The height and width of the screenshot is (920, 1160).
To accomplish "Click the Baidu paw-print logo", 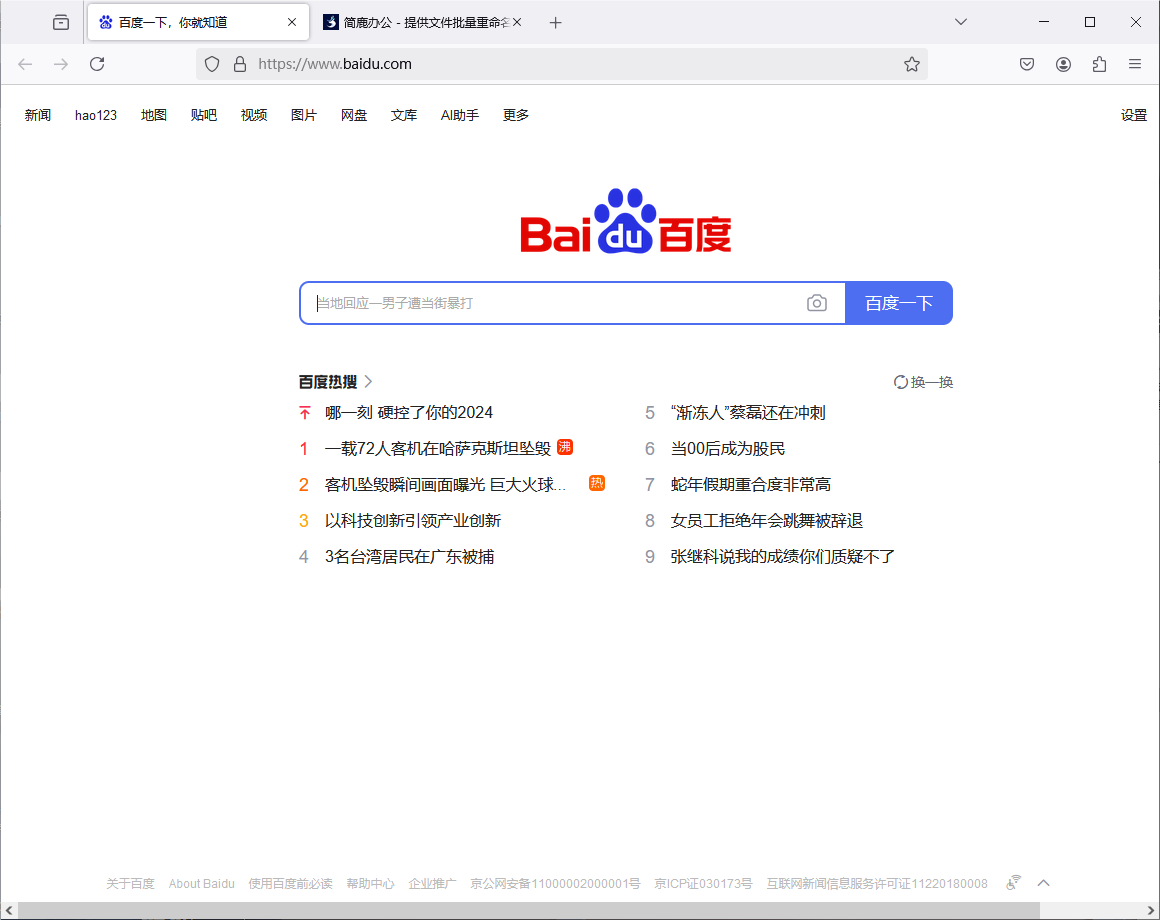I will tap(625, 218).
